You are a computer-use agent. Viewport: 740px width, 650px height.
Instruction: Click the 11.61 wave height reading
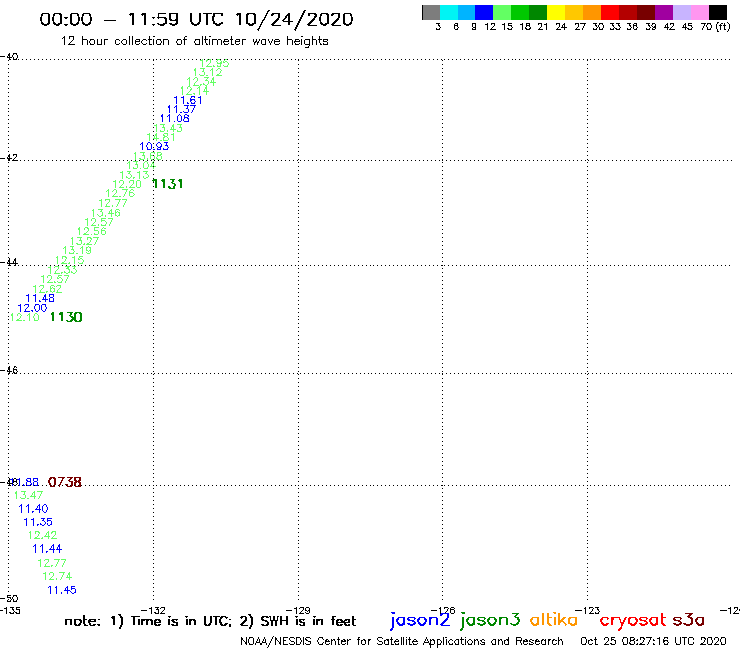pos(188,100)
